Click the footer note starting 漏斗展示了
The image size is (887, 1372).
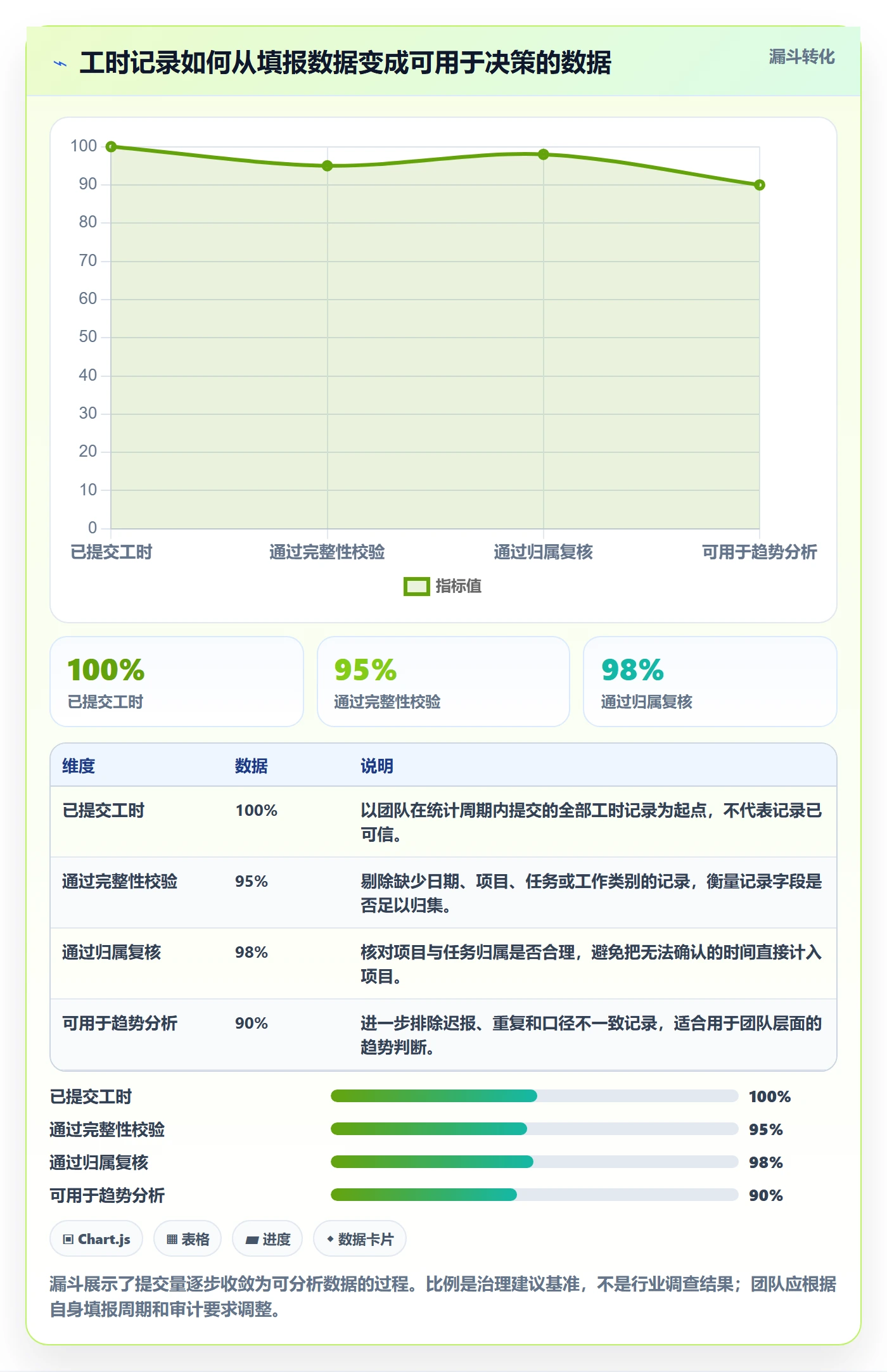pos(443,1297)
